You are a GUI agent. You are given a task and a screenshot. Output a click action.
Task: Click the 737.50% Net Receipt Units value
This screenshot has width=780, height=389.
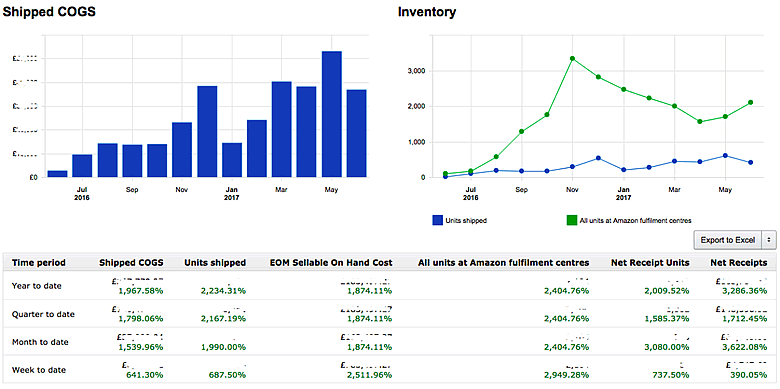coord(671,375)
